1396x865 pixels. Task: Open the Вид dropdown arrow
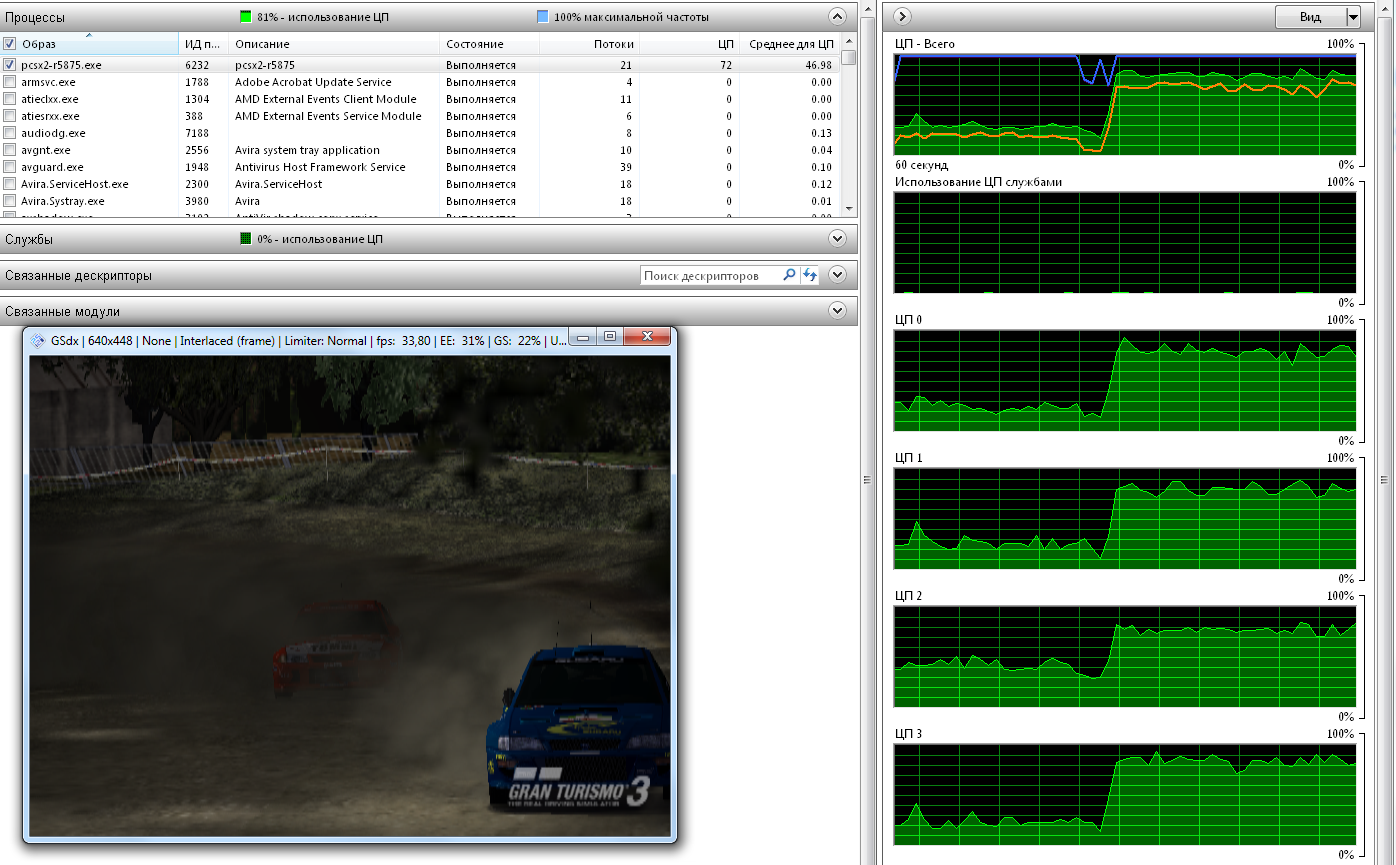click(x=1353, y=17)
